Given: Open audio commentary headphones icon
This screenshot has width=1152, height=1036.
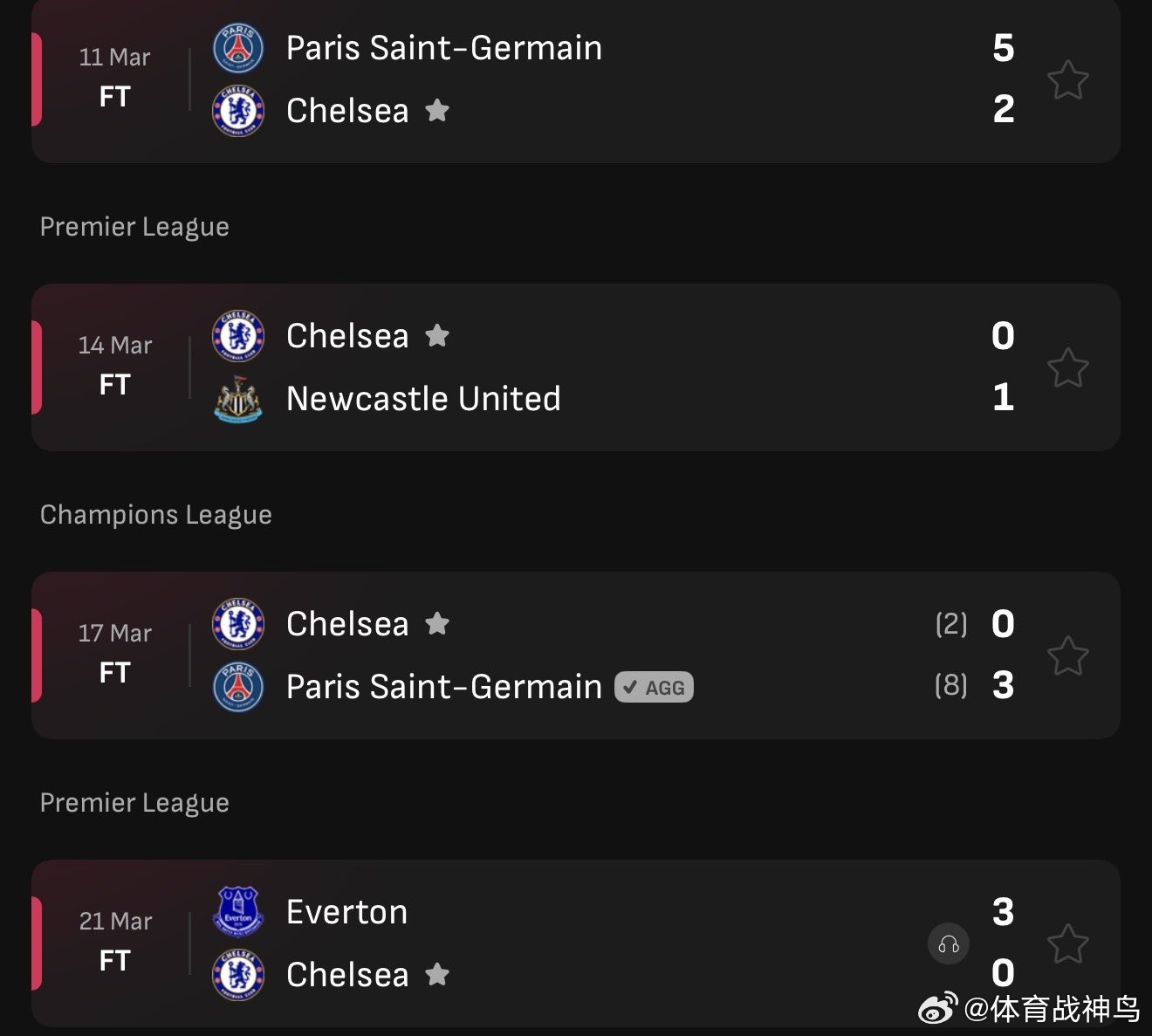Looking at the screenshot, I should point(949,944).
